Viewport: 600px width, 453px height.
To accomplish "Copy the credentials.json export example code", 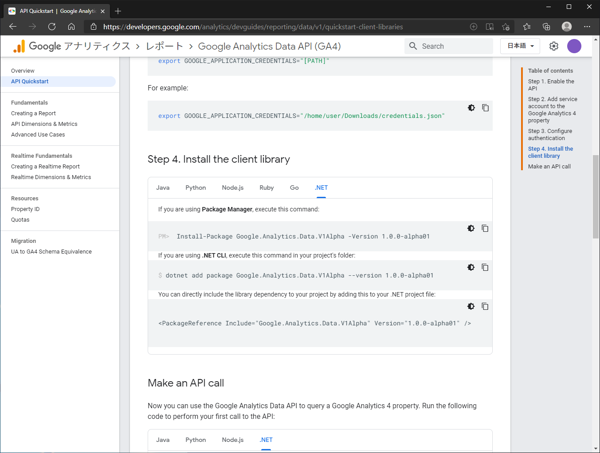I will point(485,108).
